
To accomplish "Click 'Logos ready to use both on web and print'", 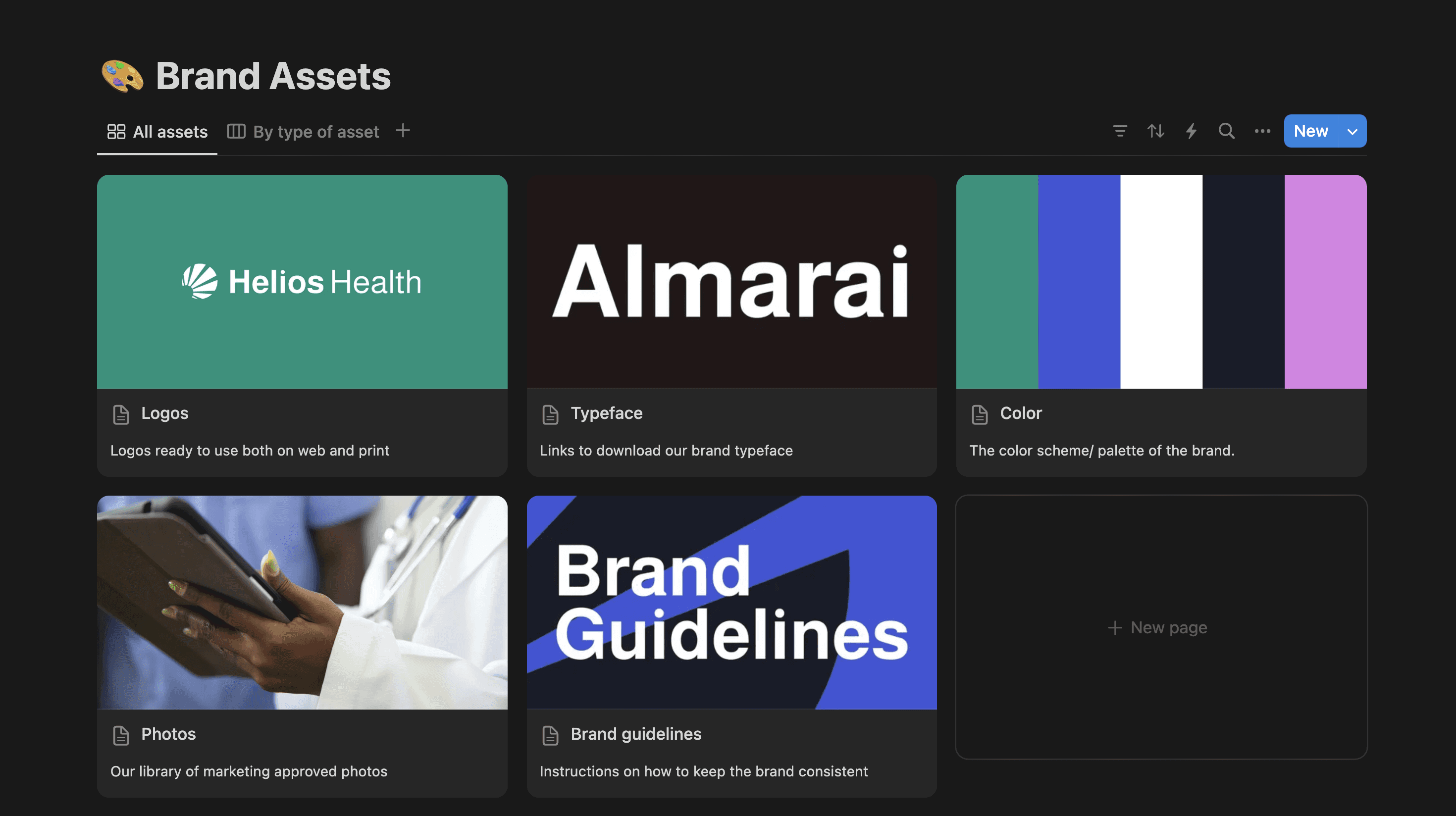I will pos(250,451).
